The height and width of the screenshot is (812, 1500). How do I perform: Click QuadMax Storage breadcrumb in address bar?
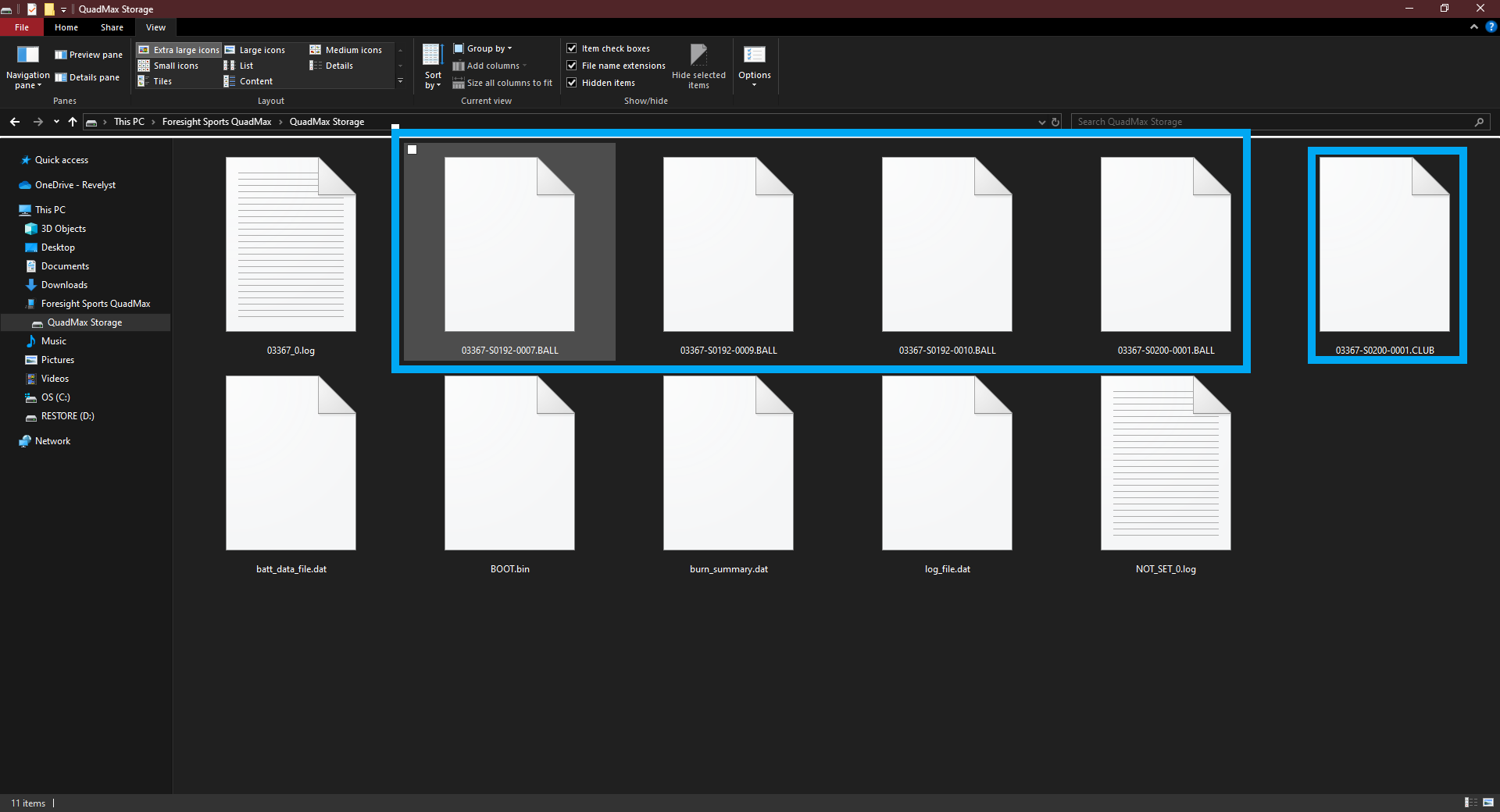coord(327,122)
